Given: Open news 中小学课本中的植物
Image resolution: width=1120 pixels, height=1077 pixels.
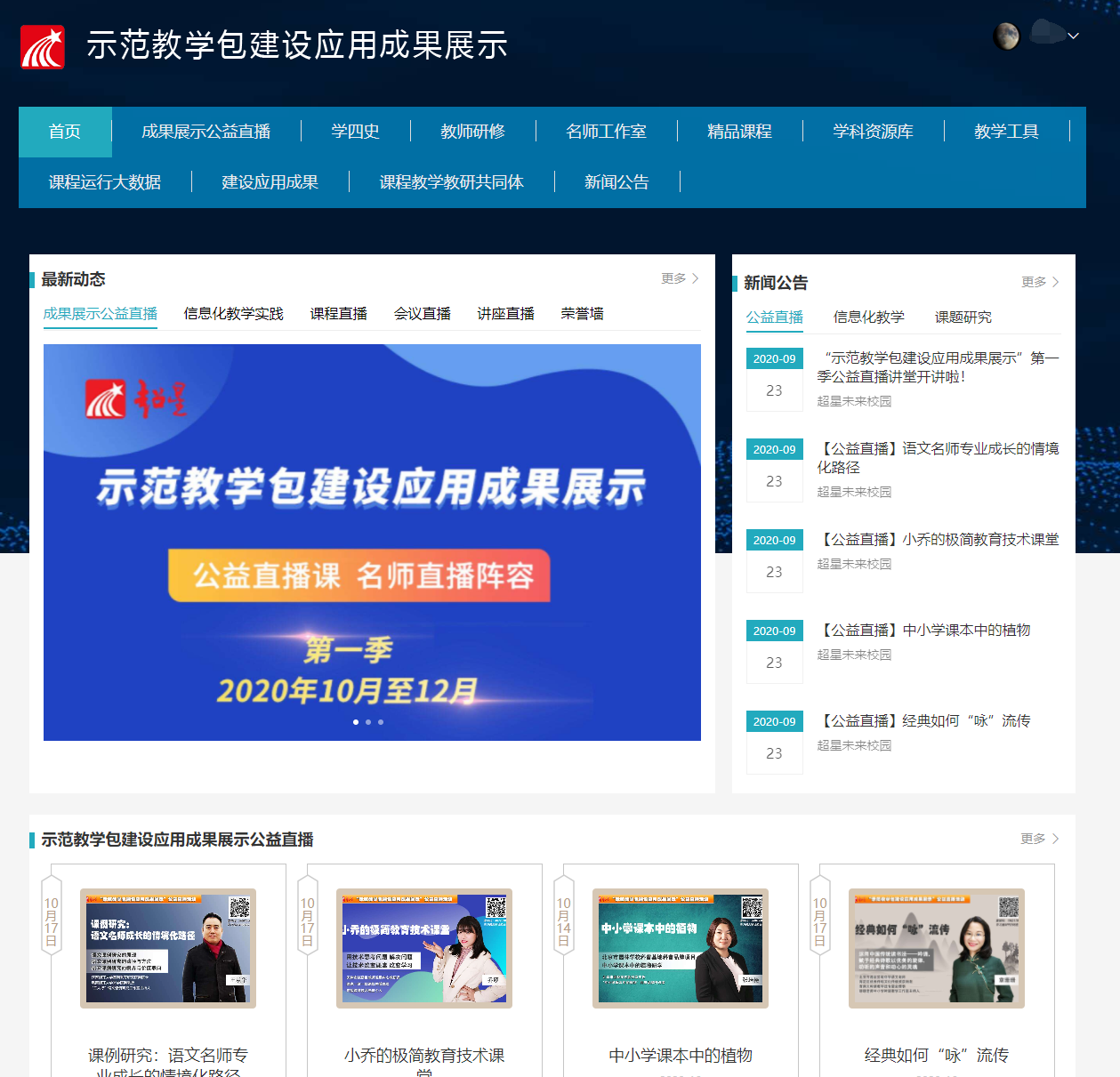Looking at the screenshot, I should 924,631.
